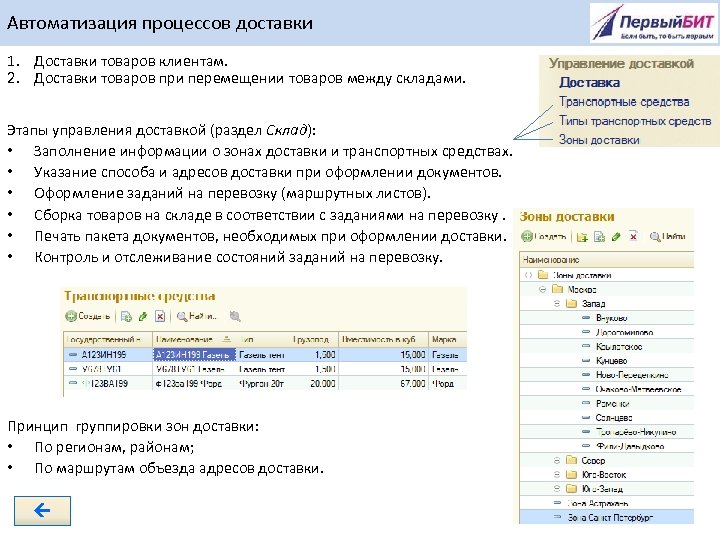Click new-folder icon in Зоны доставки toolbar
Viewport: 720px width, 540px height.
click(582, 237)
